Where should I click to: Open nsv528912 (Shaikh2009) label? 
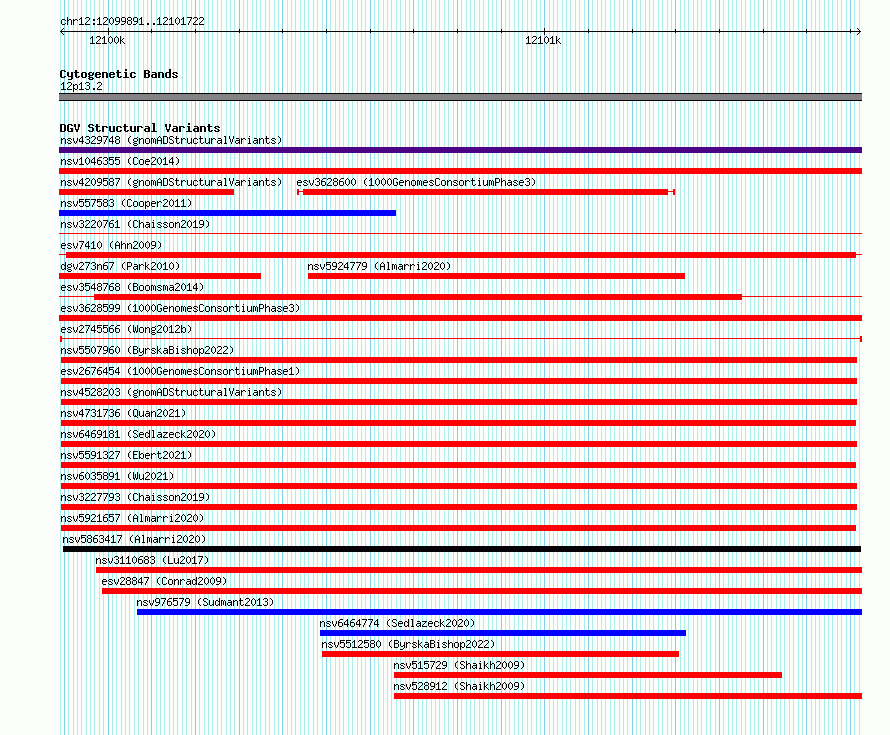459,686
